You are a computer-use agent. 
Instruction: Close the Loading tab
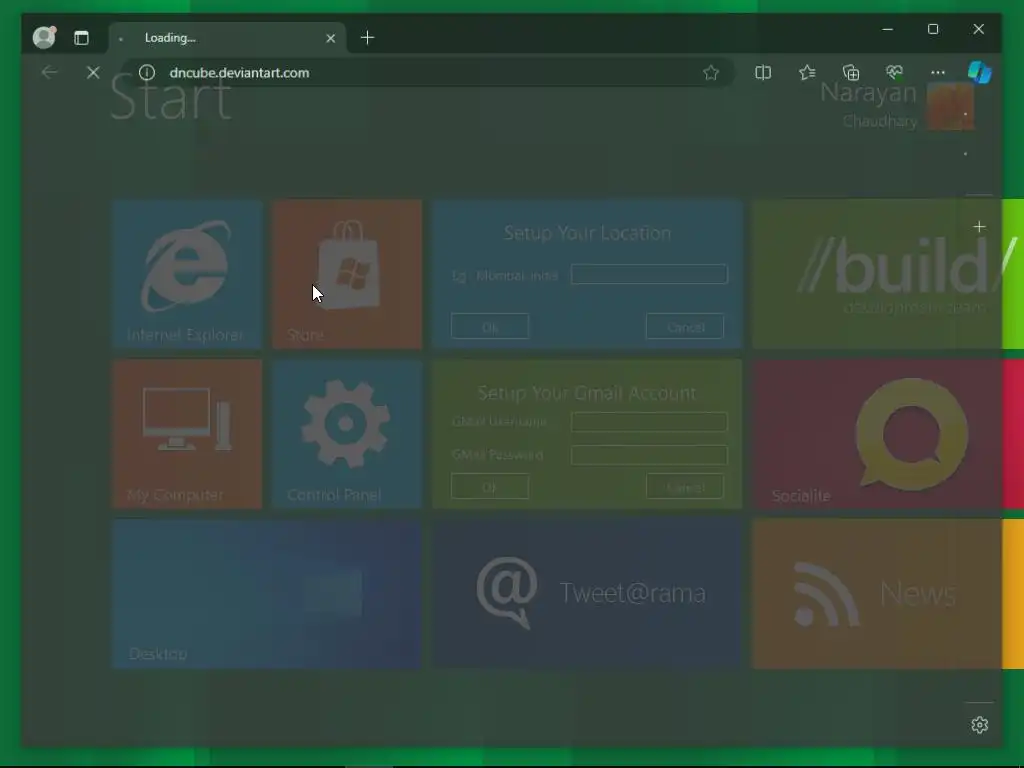(330, 38)
